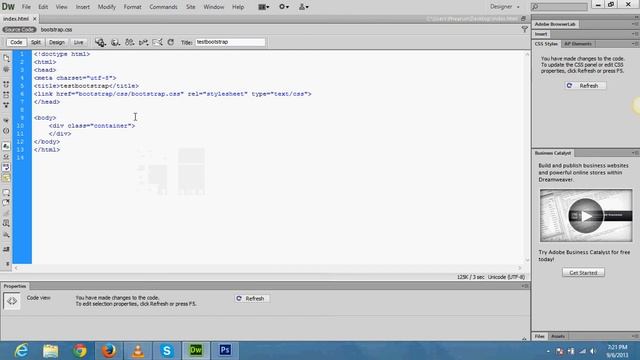Click the W3C validation icon
This screenshot has height=360, width=640.
[143, 42]
